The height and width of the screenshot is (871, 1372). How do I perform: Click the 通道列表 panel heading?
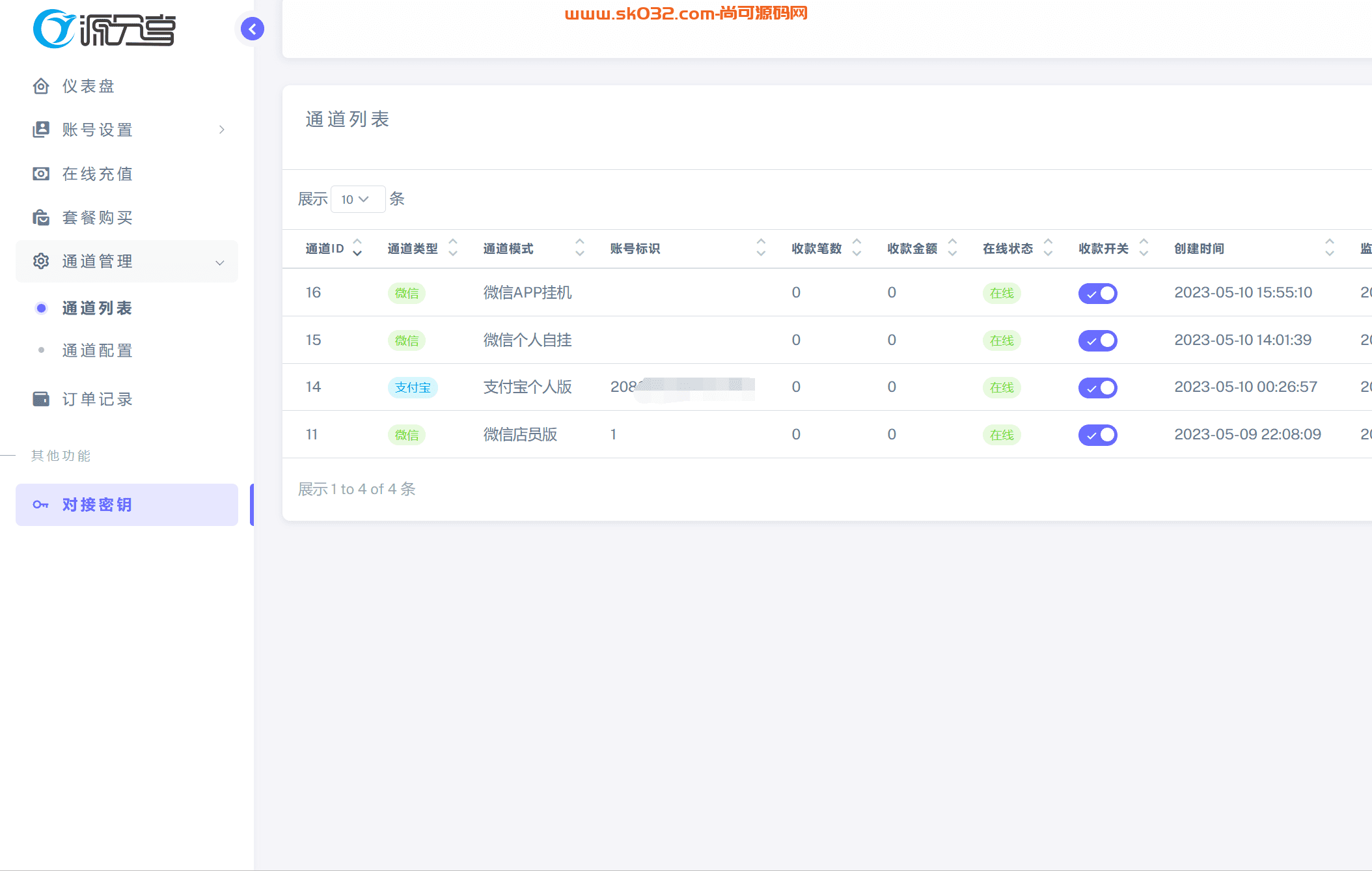pyautogui.click(x=348, y=119)
